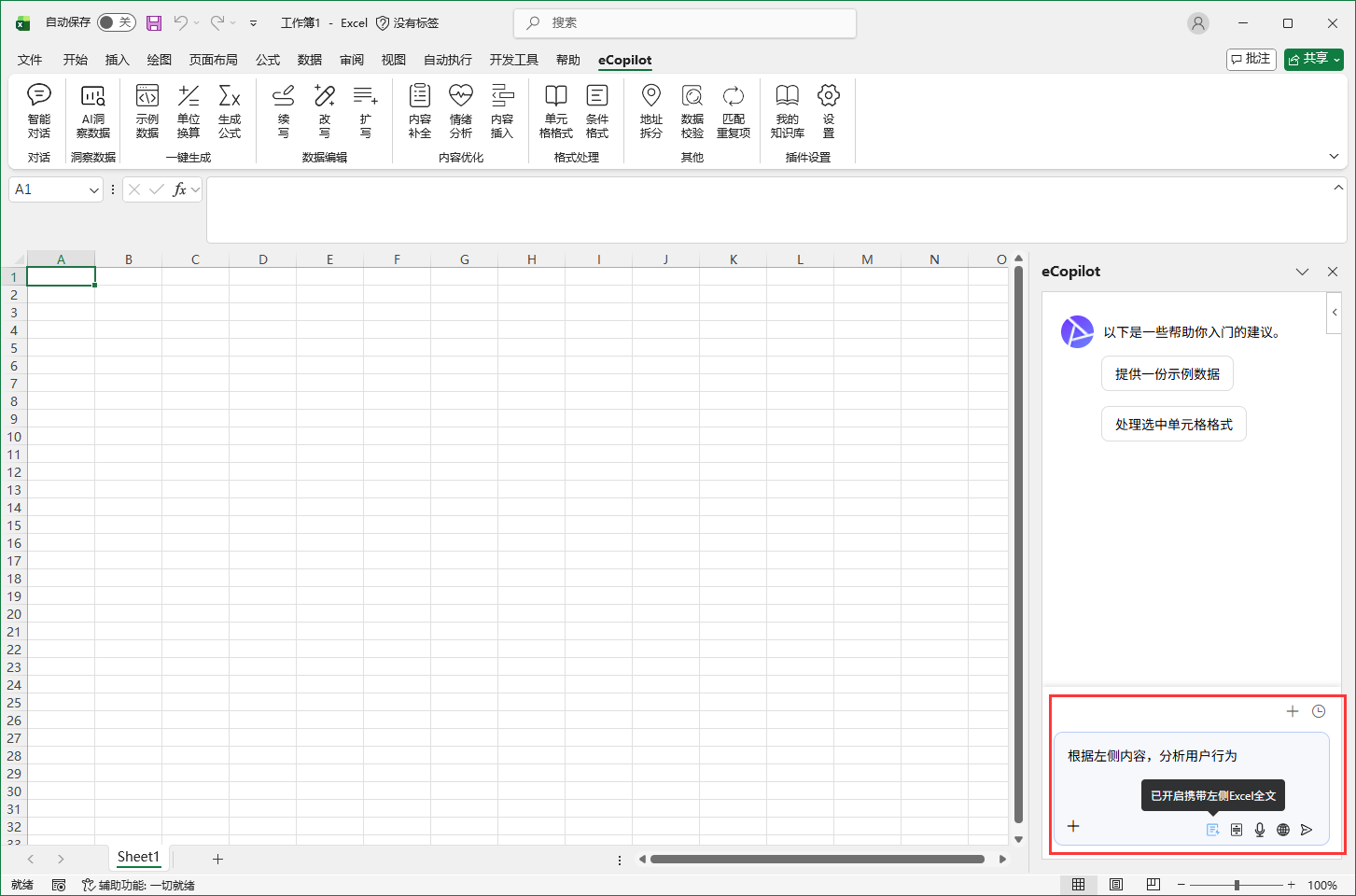
Task: Open the 情绪分析 sentiment analysis tool
Action: click(x=461, y=110)
